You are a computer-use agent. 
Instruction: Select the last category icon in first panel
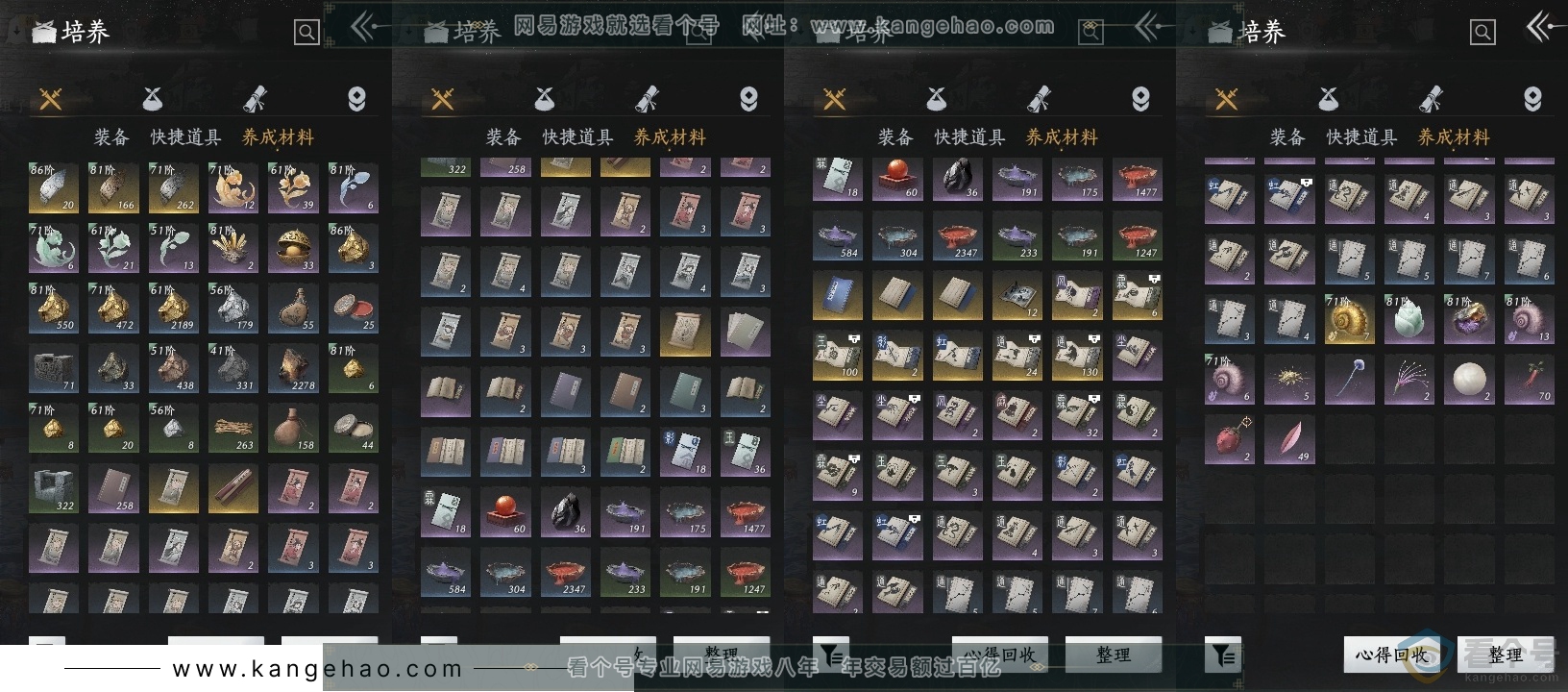click(x=356, y=99)
